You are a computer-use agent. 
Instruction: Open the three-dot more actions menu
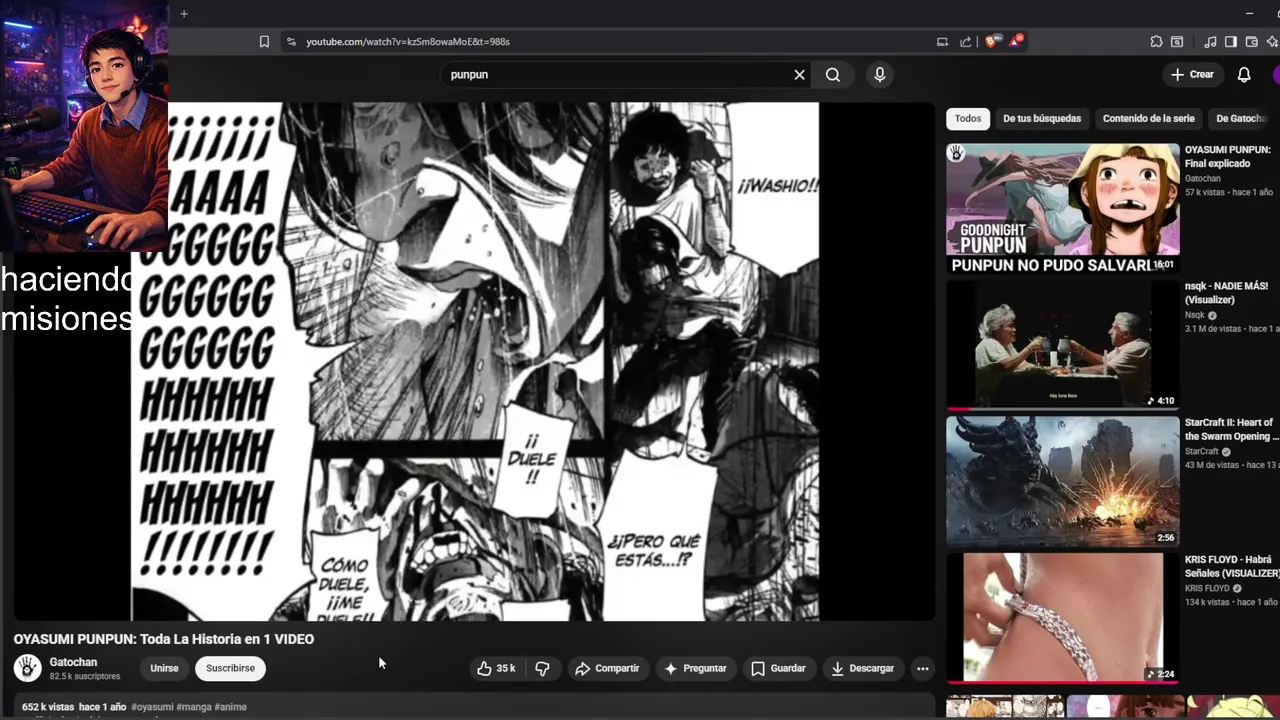tap(923, 668)
